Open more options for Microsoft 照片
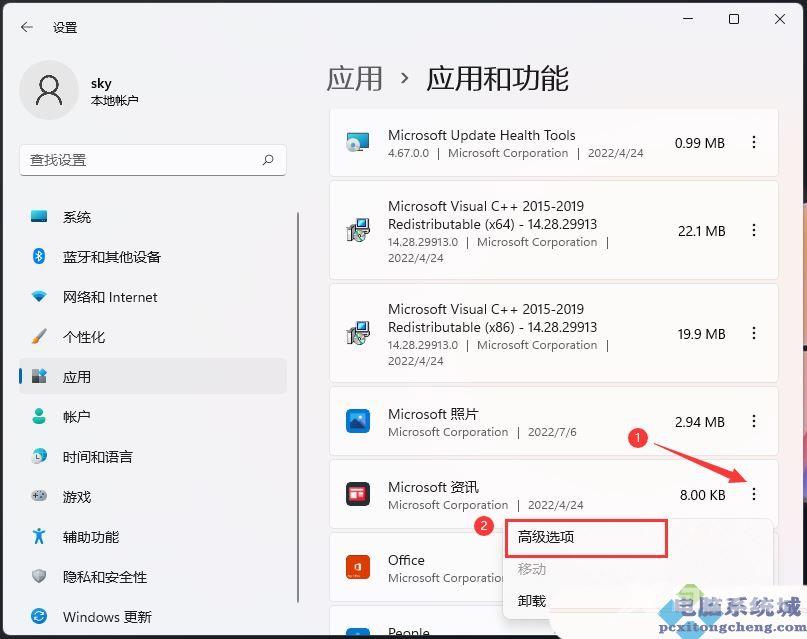 (x=753, y=421)
